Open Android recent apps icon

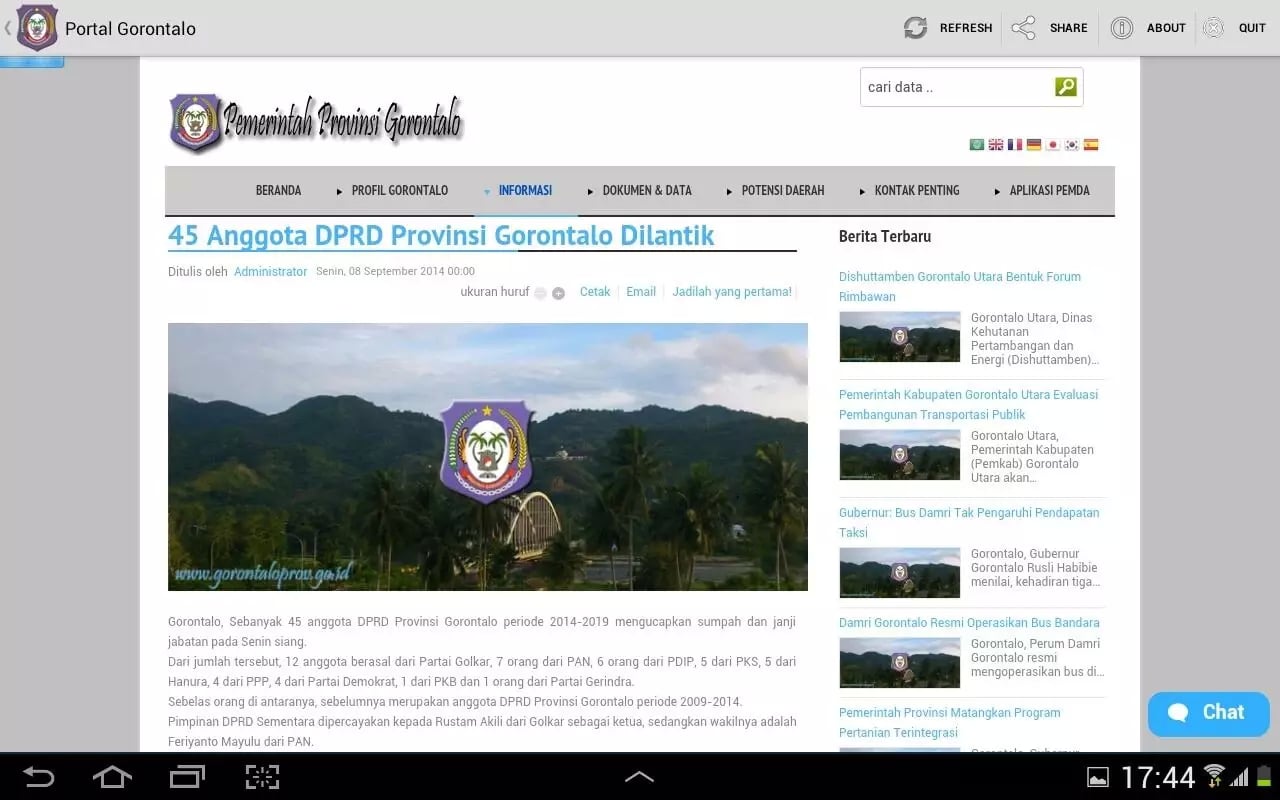pyautogui.click(x=187, y=776)
